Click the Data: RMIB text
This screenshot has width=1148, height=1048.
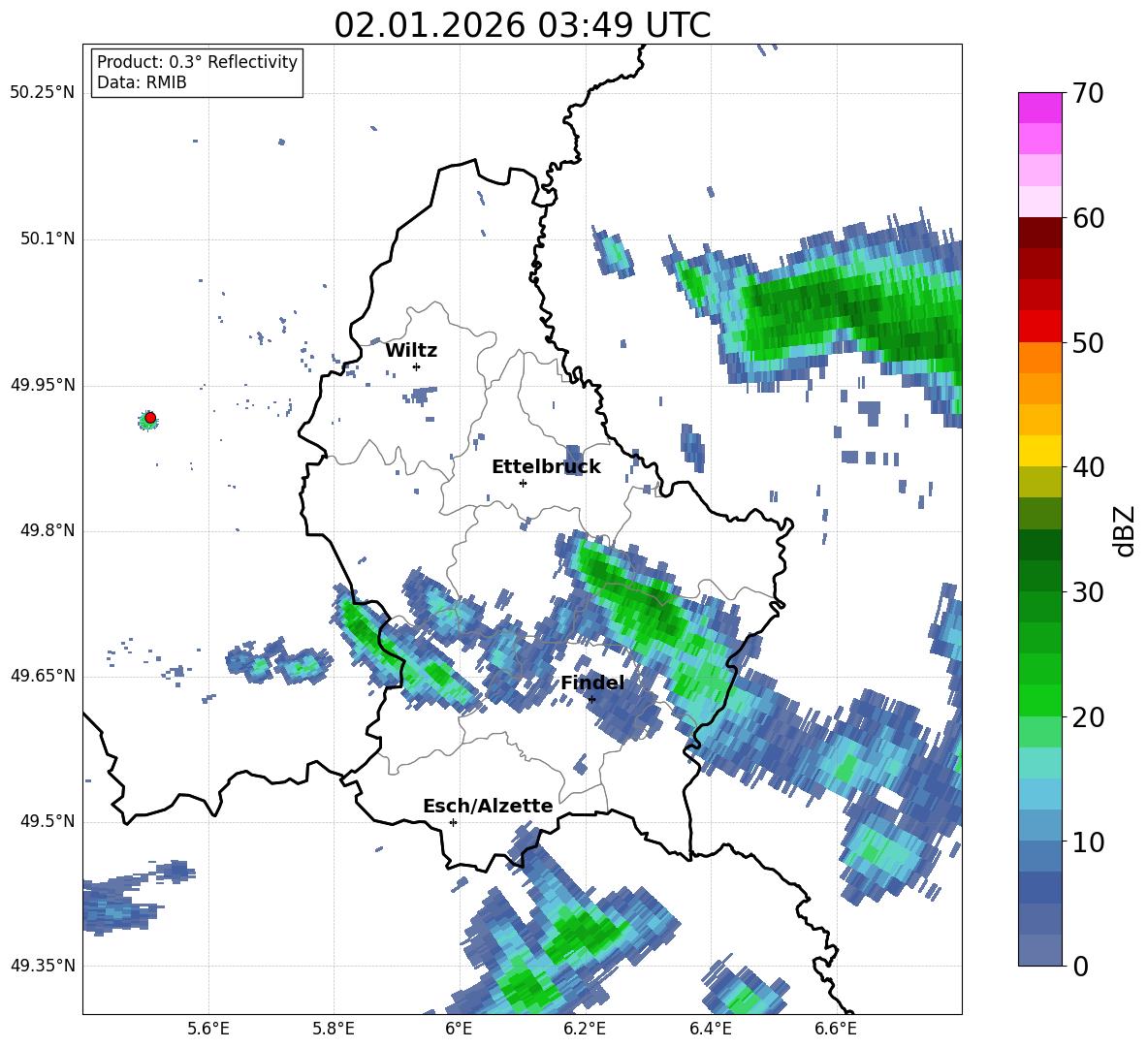pos(142,82)
